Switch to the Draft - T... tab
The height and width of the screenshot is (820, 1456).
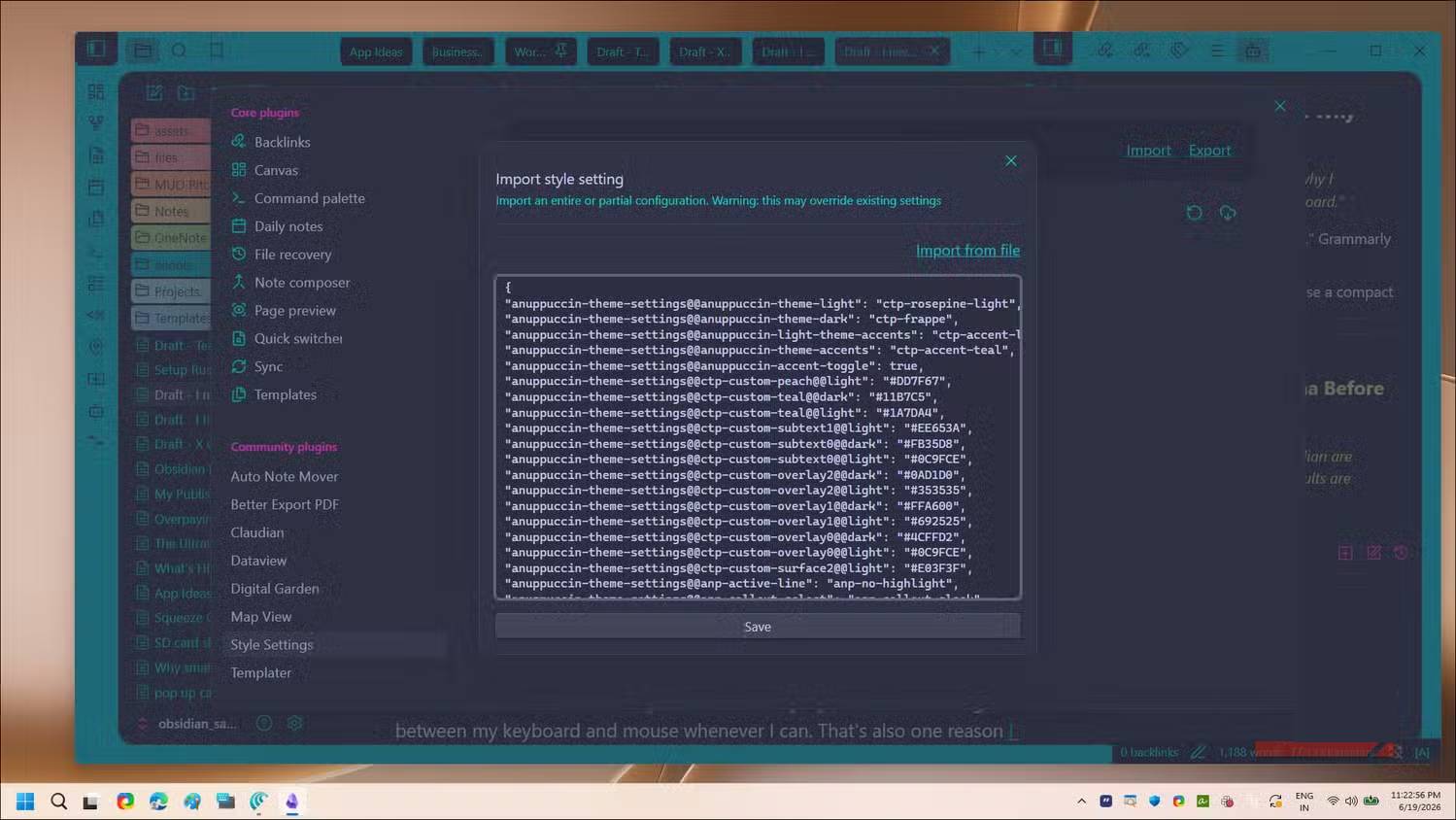pos(623,51)
